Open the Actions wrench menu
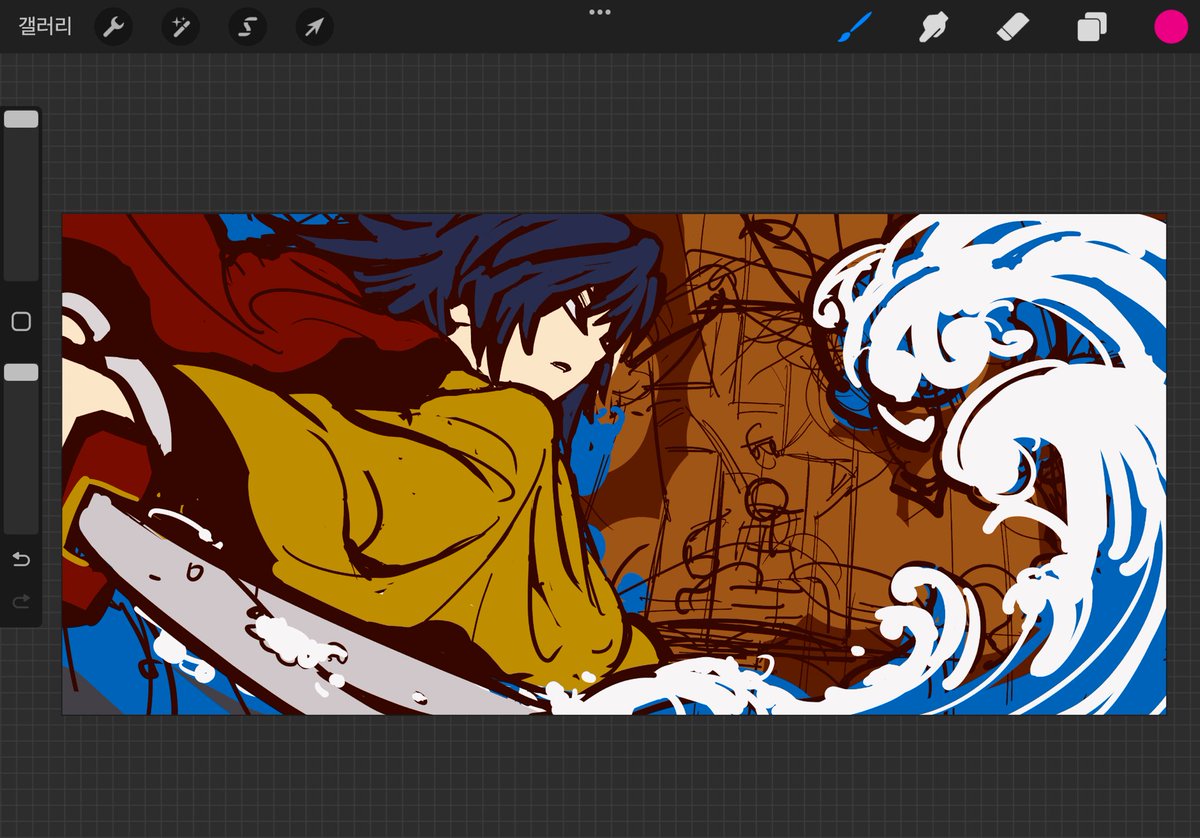1200x838 pixels. 114,27
